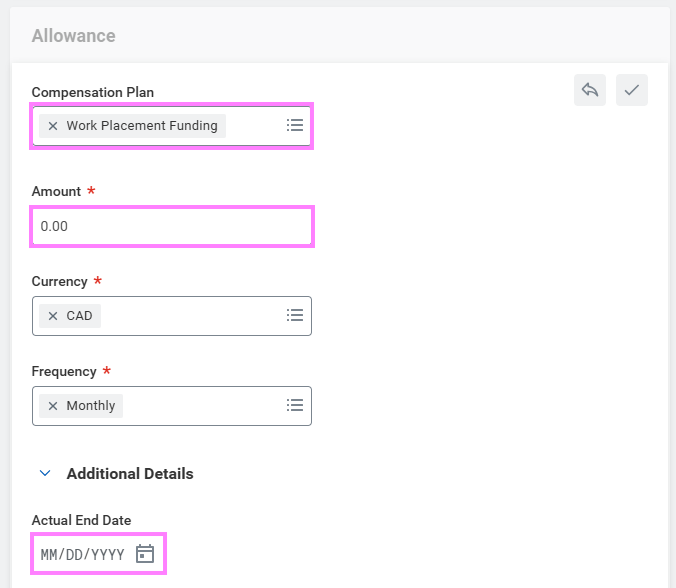Open the Frequency prompt list icon

coord(294,406)
